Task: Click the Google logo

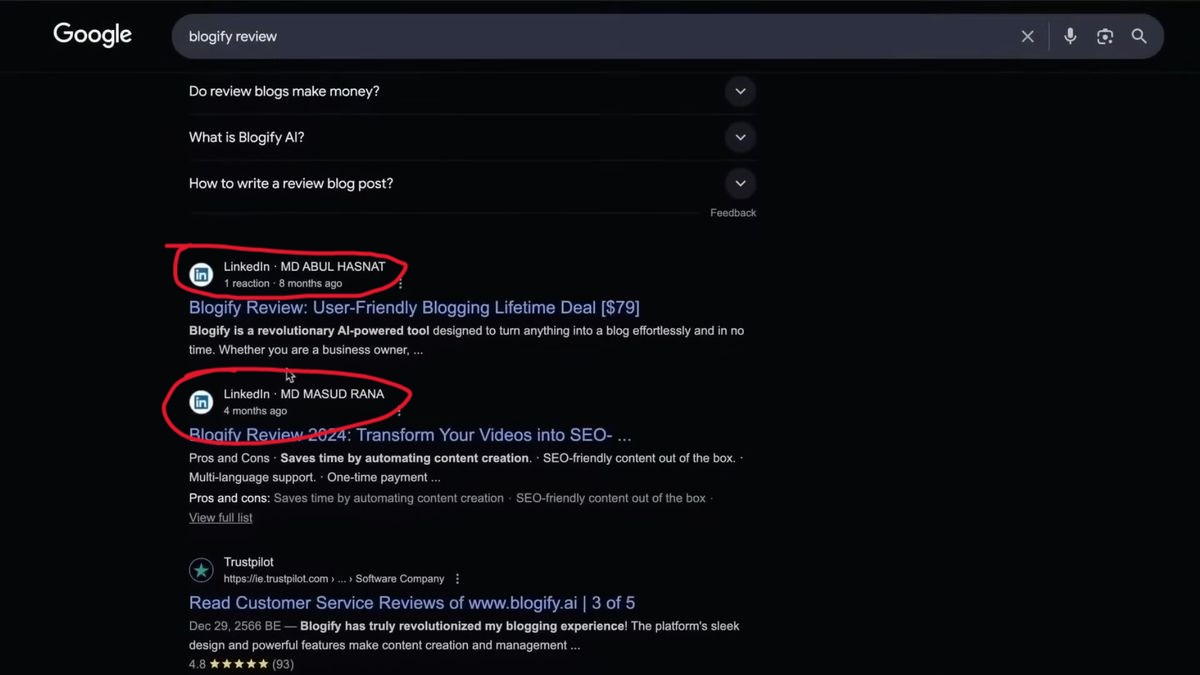Action: [92, 35]
